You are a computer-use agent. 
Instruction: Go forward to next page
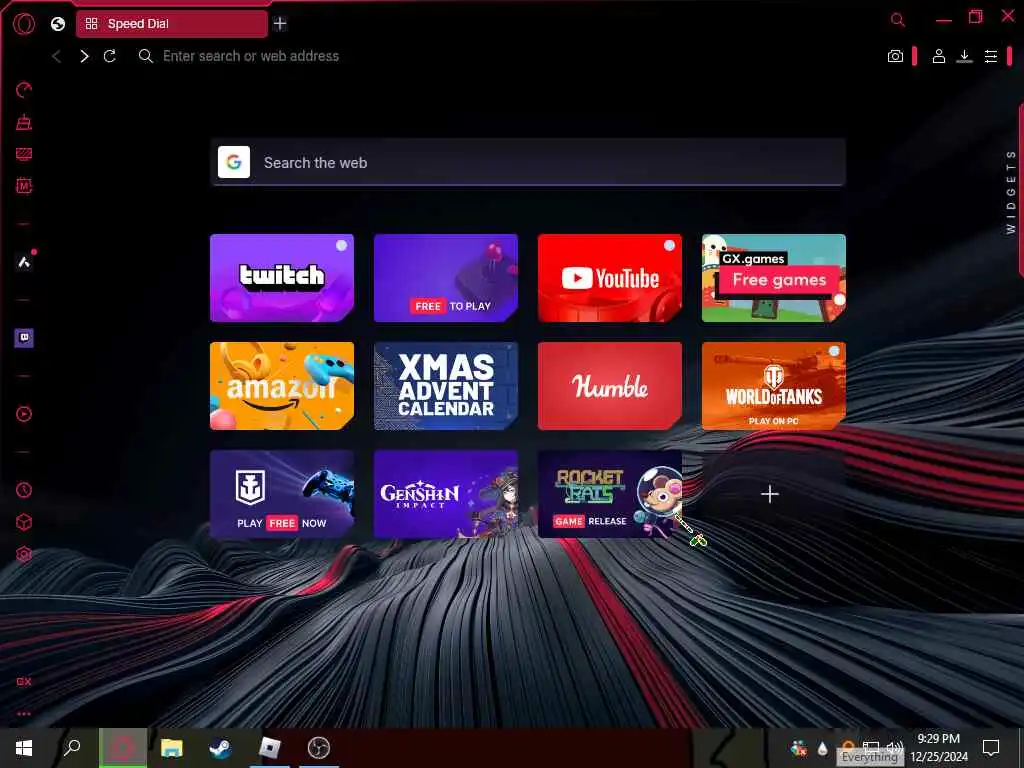[x=84, y=56]
